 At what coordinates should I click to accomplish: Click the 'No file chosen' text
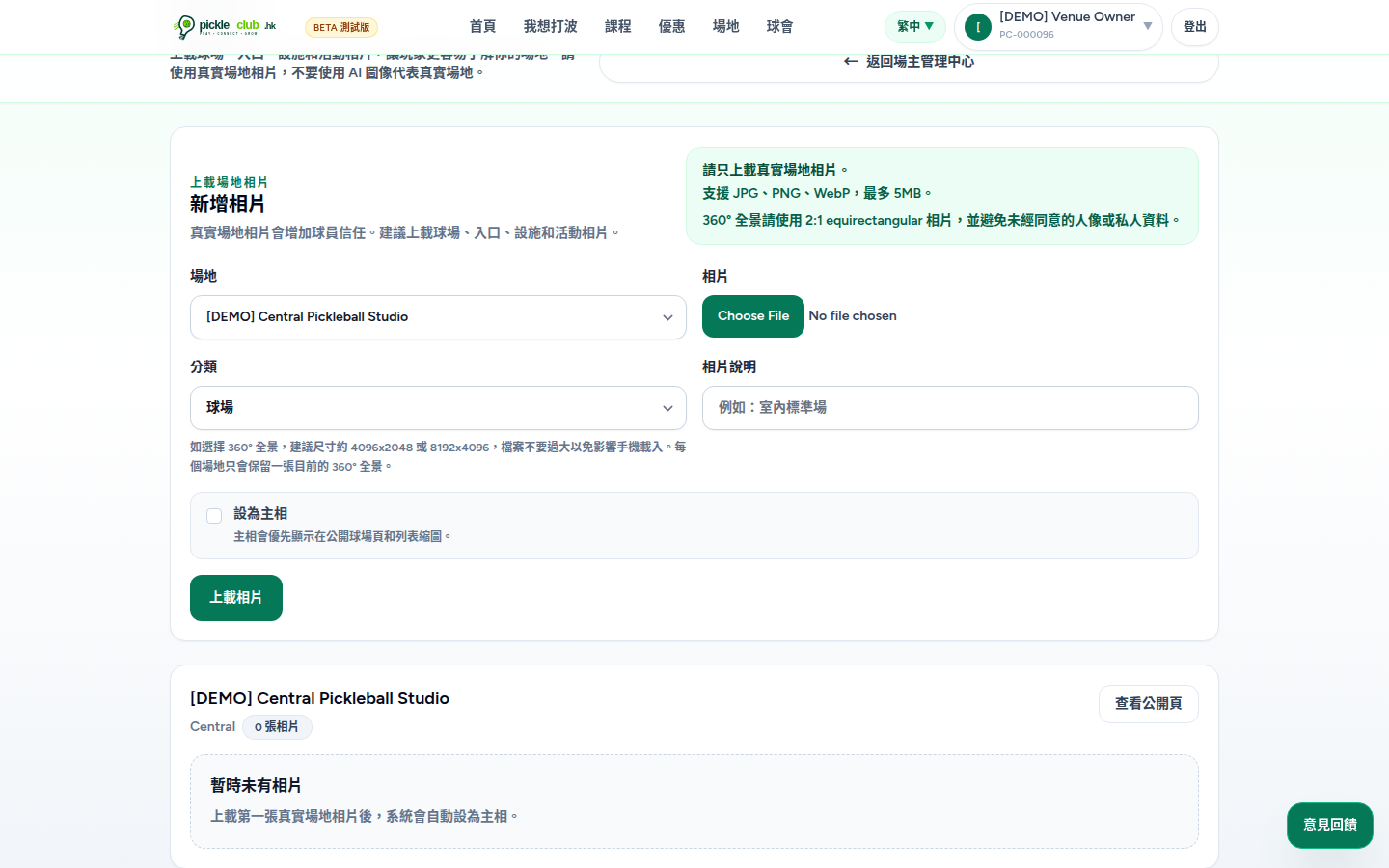853,316
